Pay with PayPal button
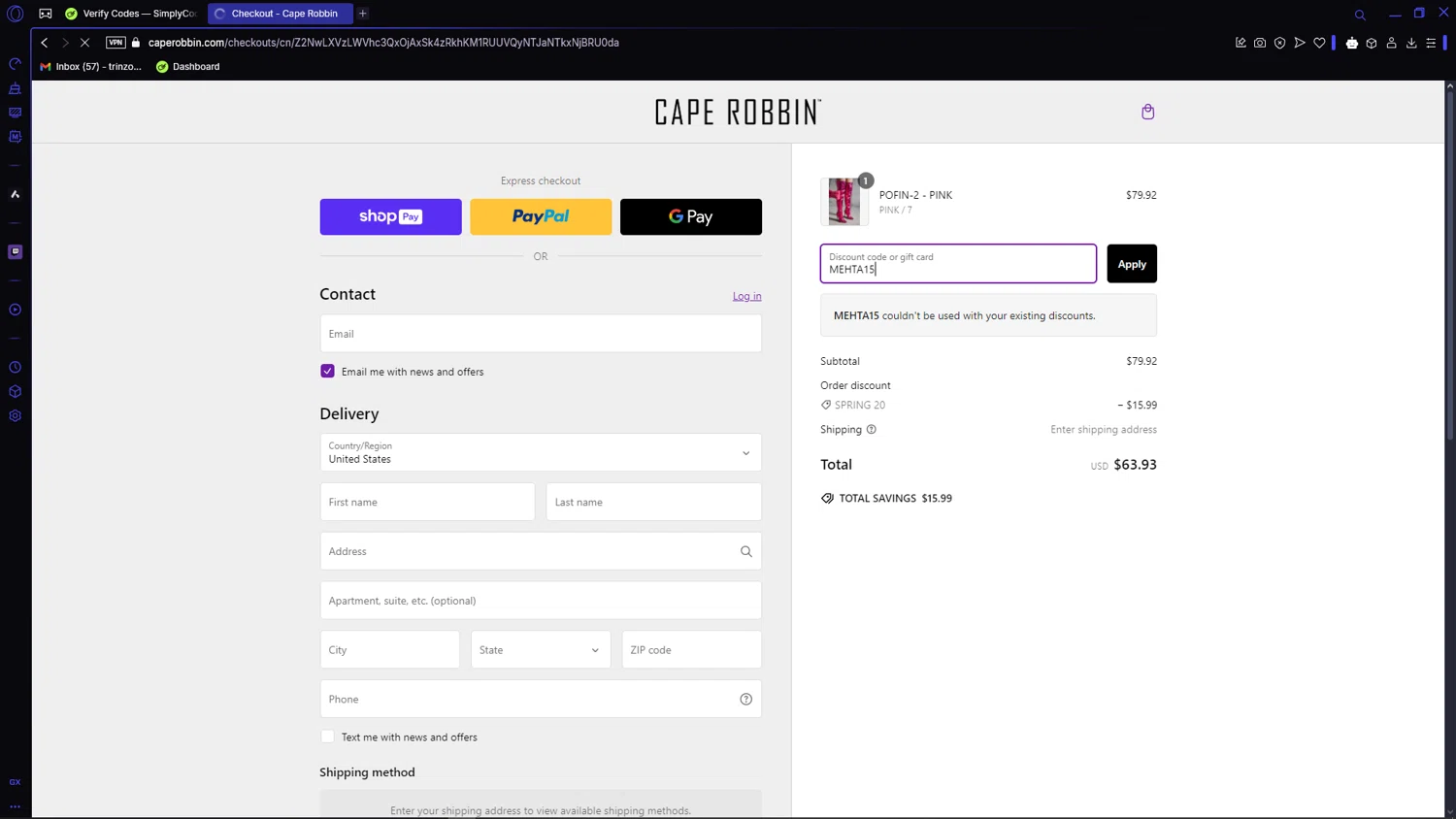Screen dimensions: 1456x819 click(x=541, y=216)
